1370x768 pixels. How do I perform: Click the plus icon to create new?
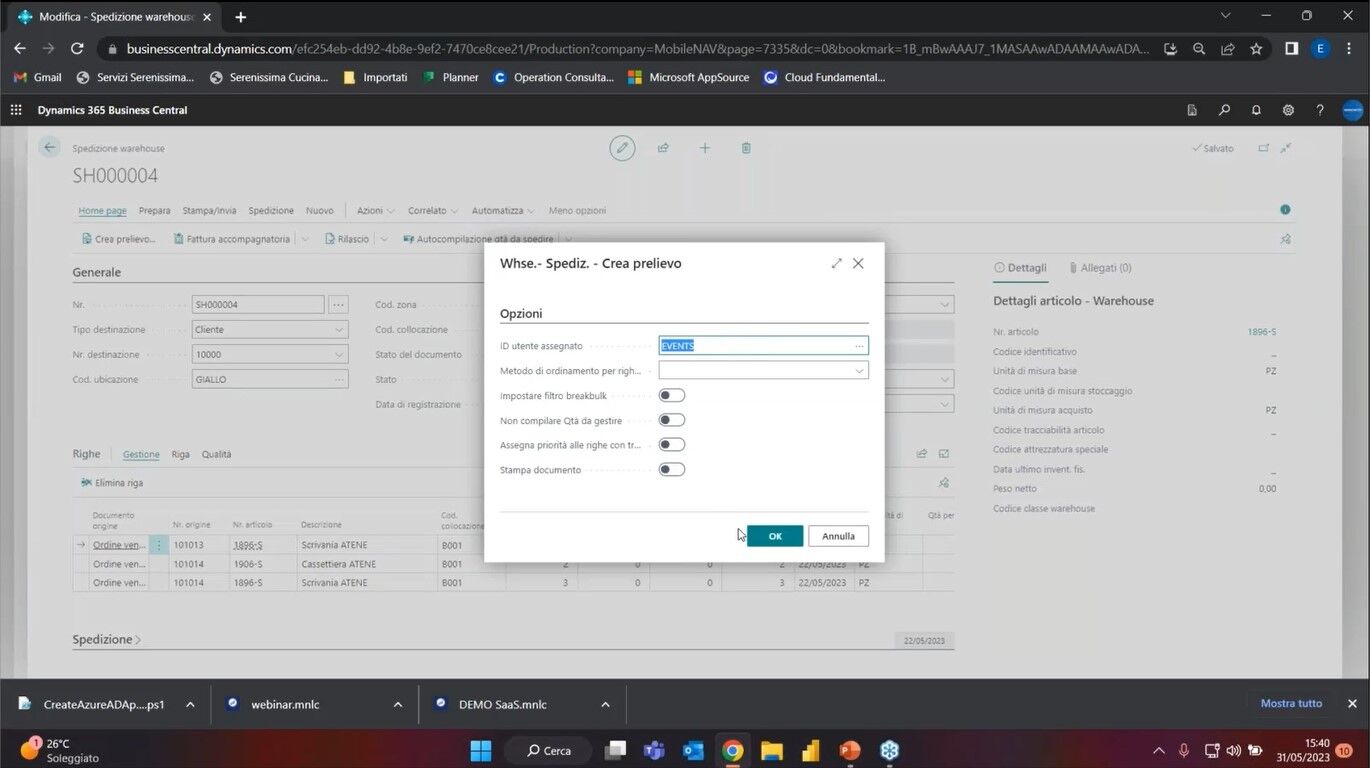(705, 148)
